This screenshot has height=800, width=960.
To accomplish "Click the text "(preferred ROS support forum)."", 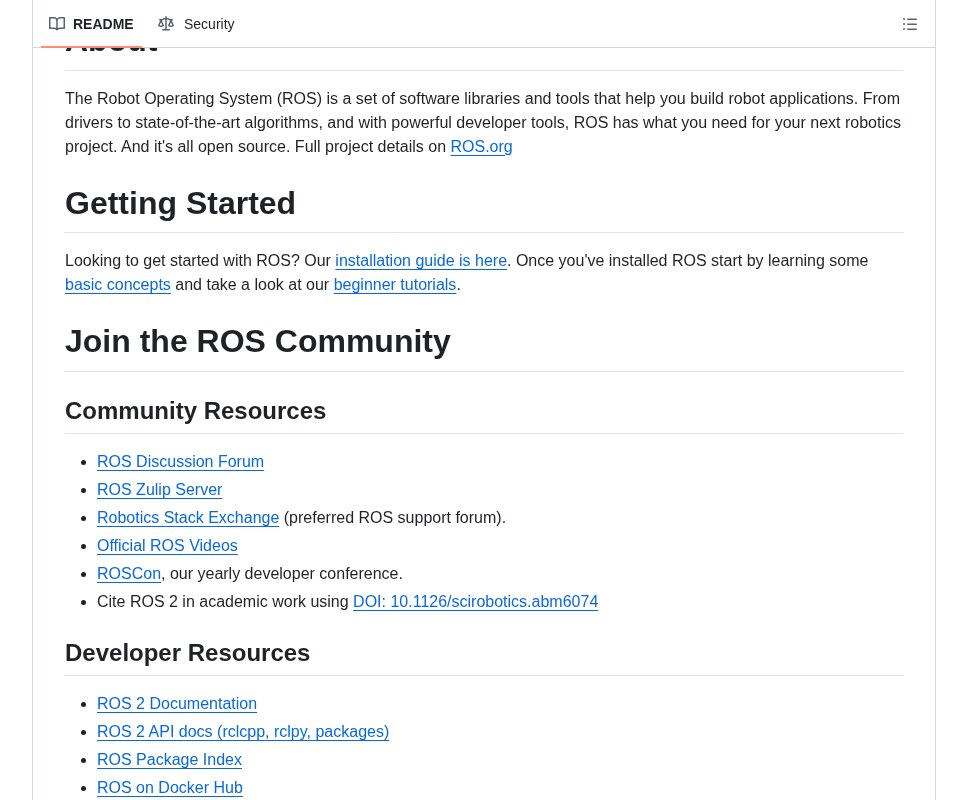I will [395, 518].
